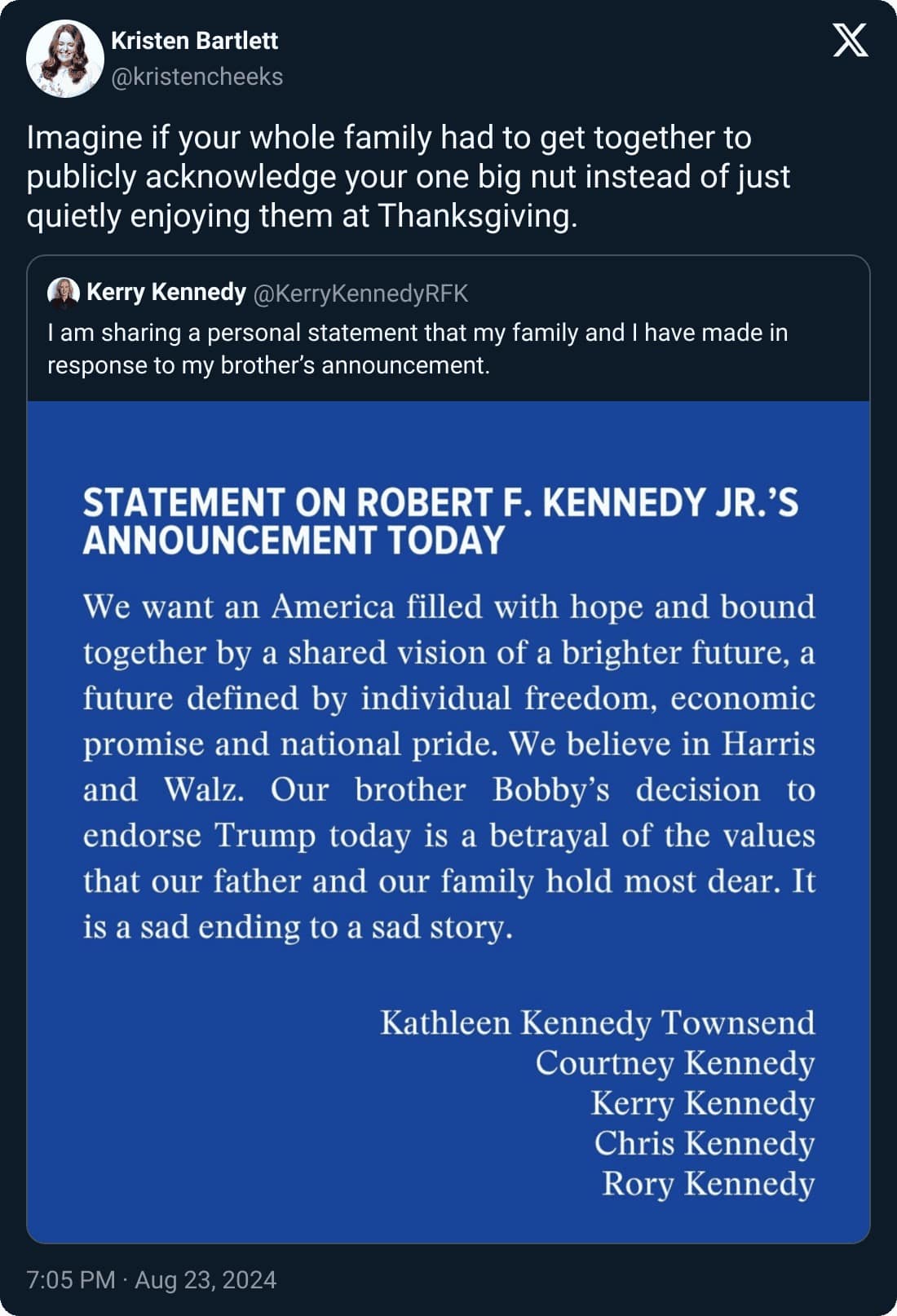Click the Kathleen Kennedy Townsend signature
The image size is (897, 1316).
click(x=597, y=1022)
